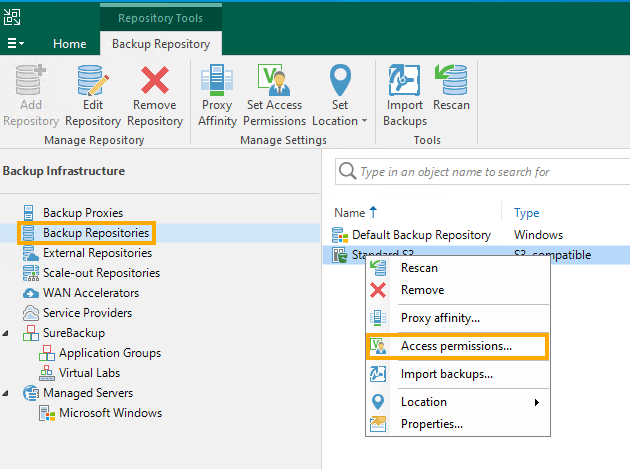Click the Add Repository ribbon icon
This screenshot has height=469, width=630.
pyautogui.click(x=31, y=80)
